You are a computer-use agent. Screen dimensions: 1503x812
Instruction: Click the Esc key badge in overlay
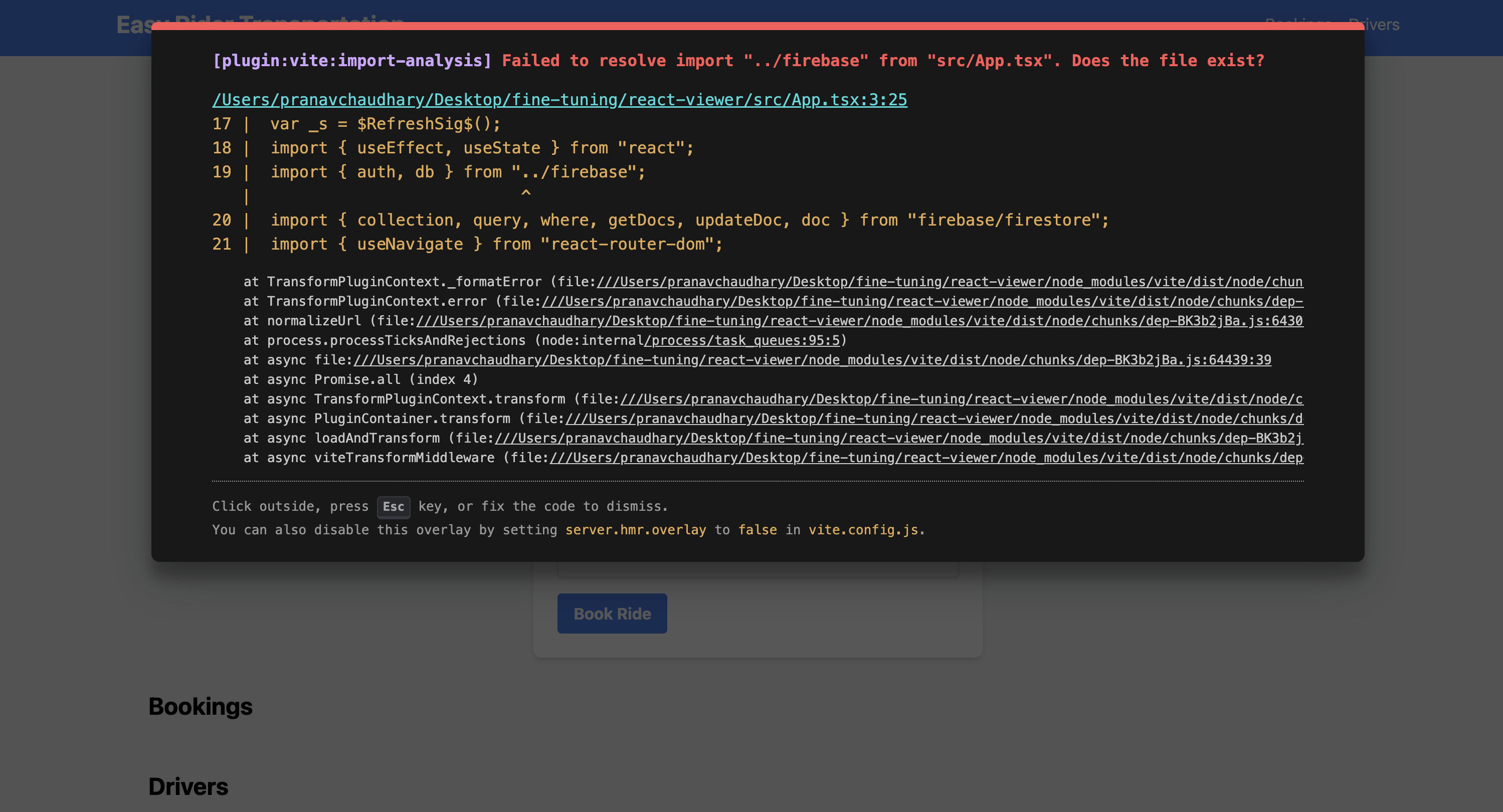(x=393, y=507)
